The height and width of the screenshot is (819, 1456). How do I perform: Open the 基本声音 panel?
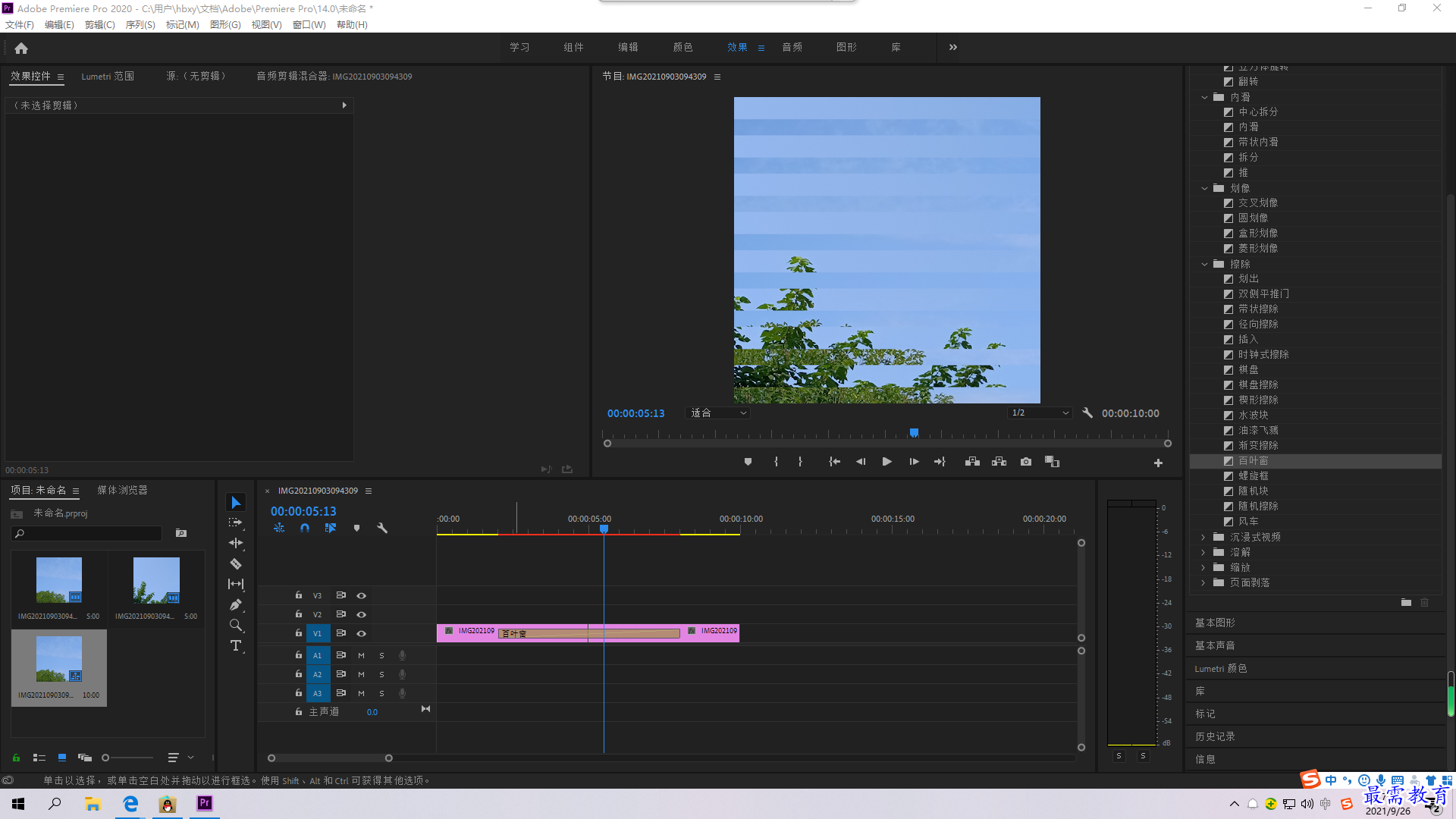point(1215,645)
